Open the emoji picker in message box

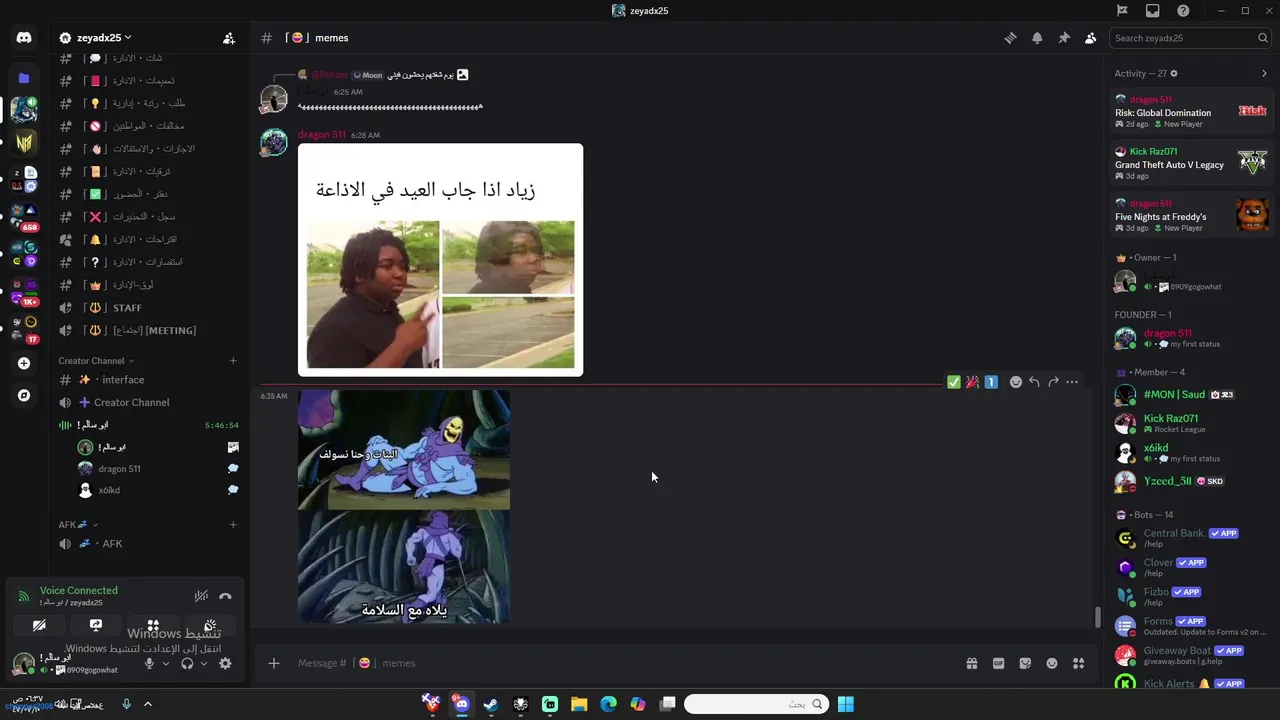pyautogui.click(x=1052, y=663)
